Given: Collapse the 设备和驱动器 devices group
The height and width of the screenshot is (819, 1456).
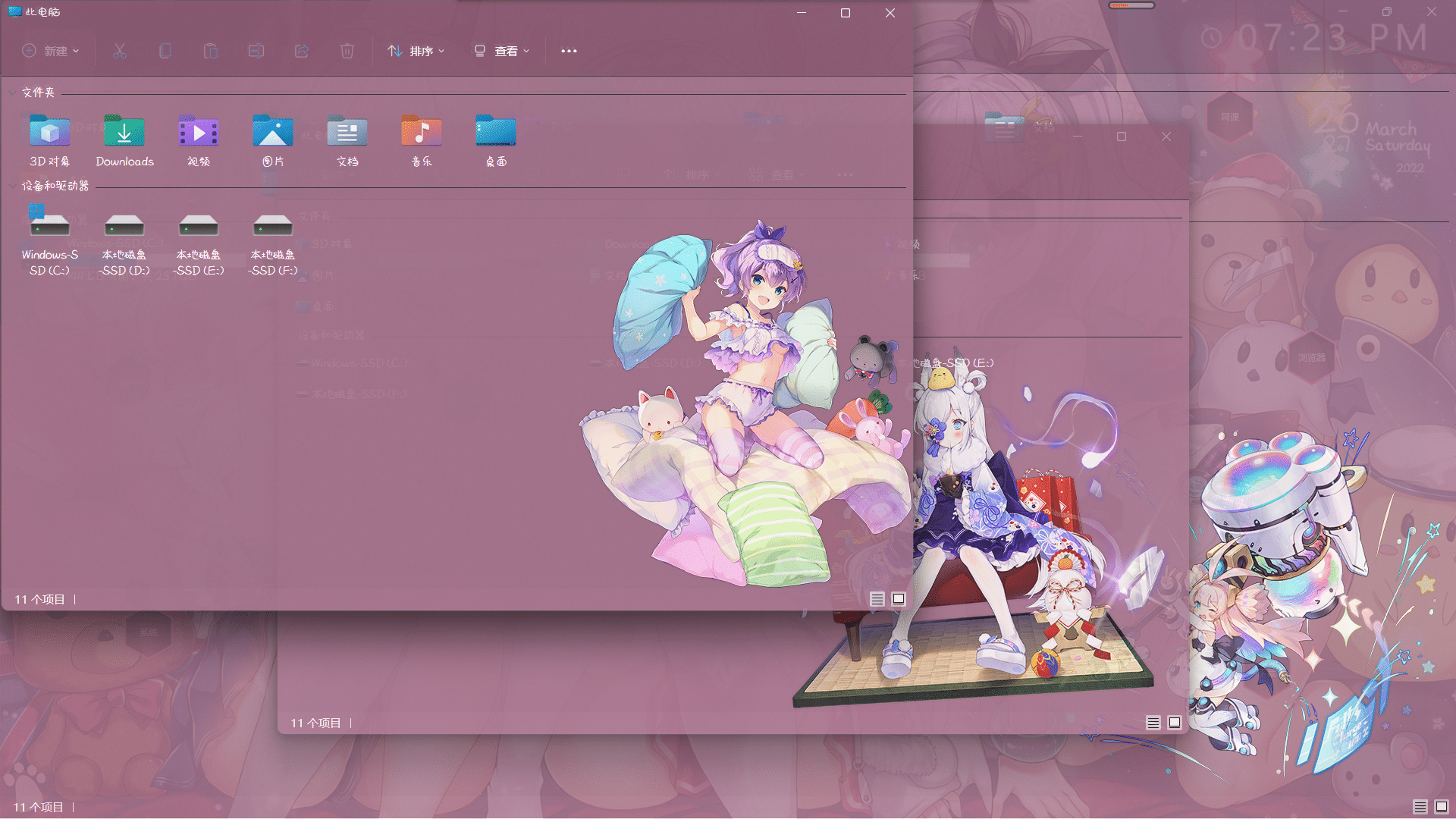Looking at the screenshot, I should 13,186.
